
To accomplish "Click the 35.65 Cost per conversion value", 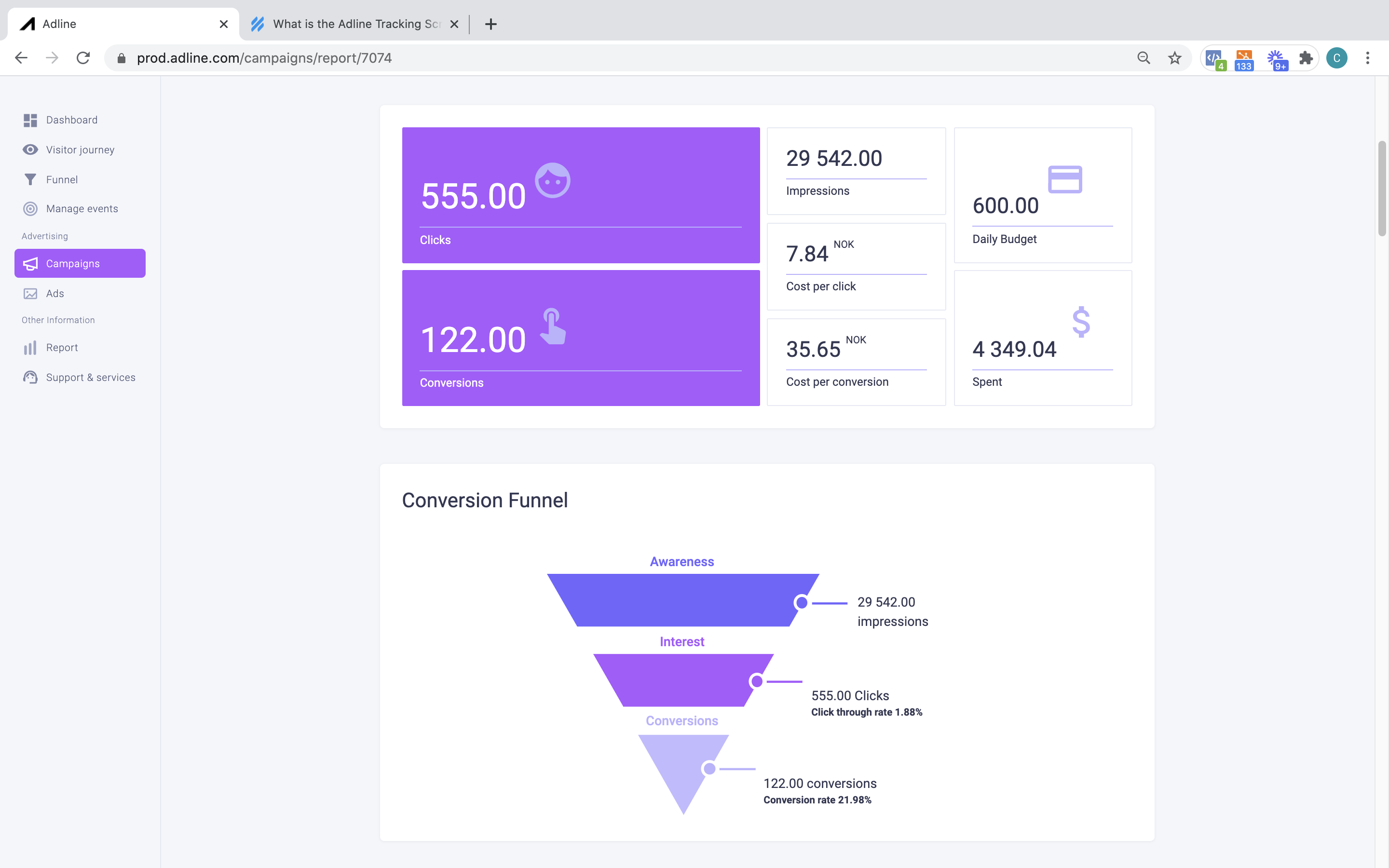I will tap(813, 349).
